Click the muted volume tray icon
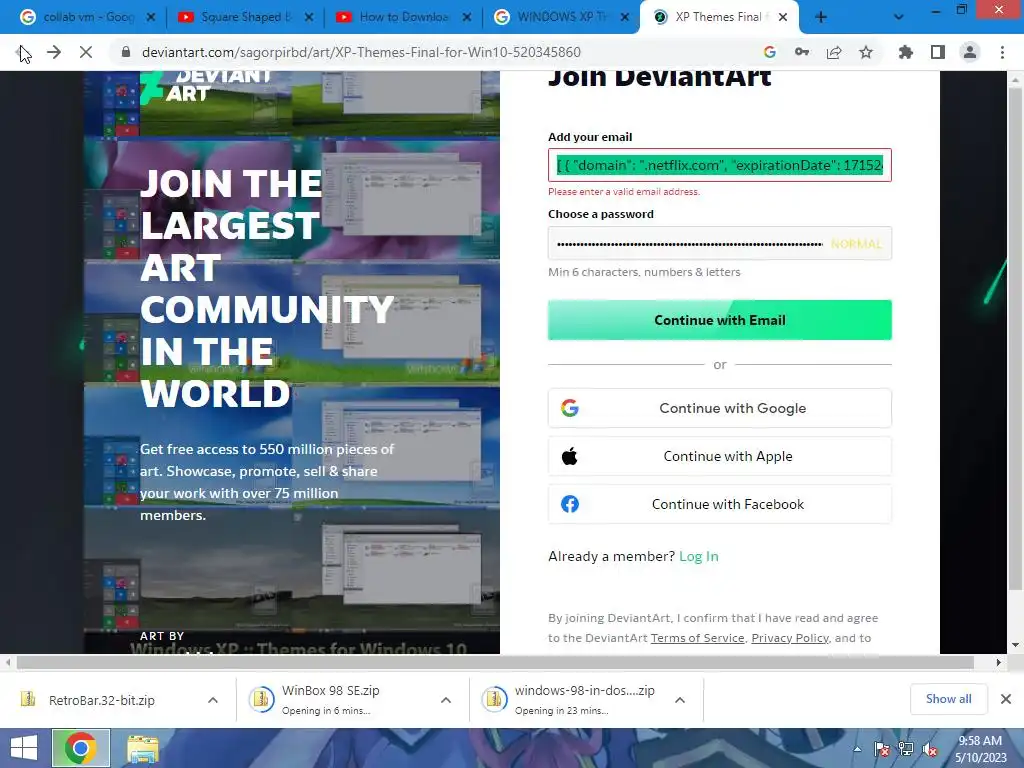The image size is (1024, 768). pos(930,749)
